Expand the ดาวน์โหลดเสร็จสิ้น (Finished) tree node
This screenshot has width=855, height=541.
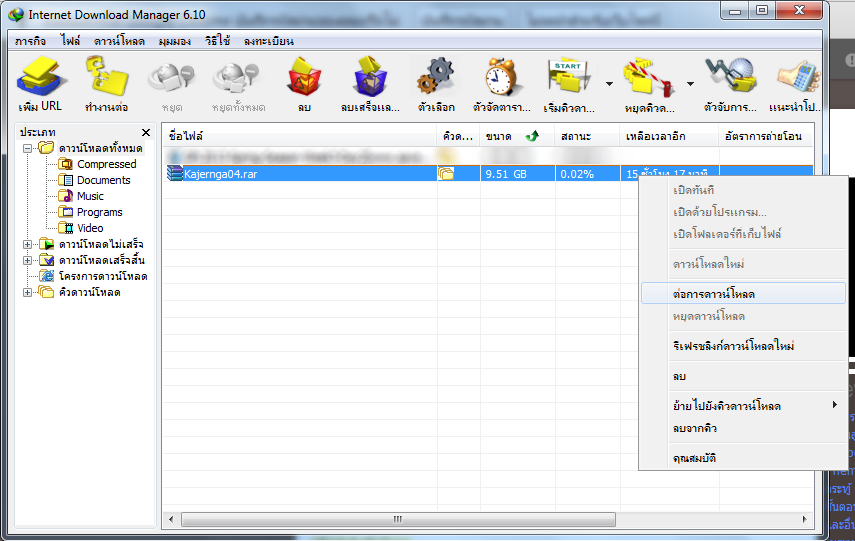point(27,260)
